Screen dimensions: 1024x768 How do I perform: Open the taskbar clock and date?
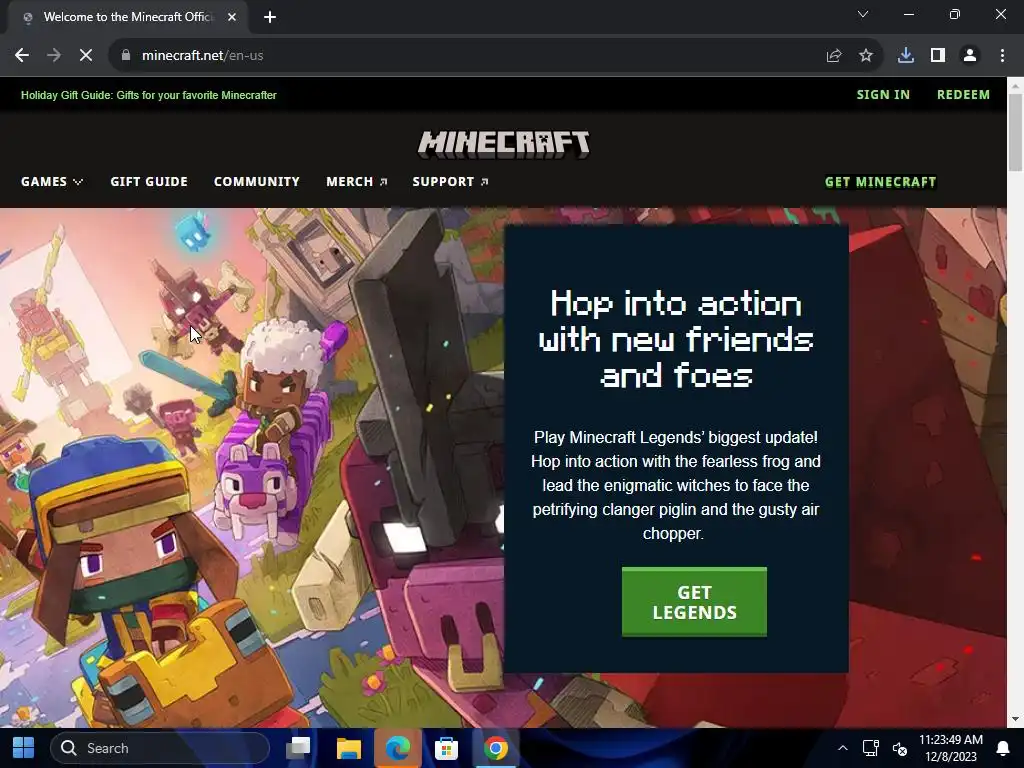coord(950,748)
